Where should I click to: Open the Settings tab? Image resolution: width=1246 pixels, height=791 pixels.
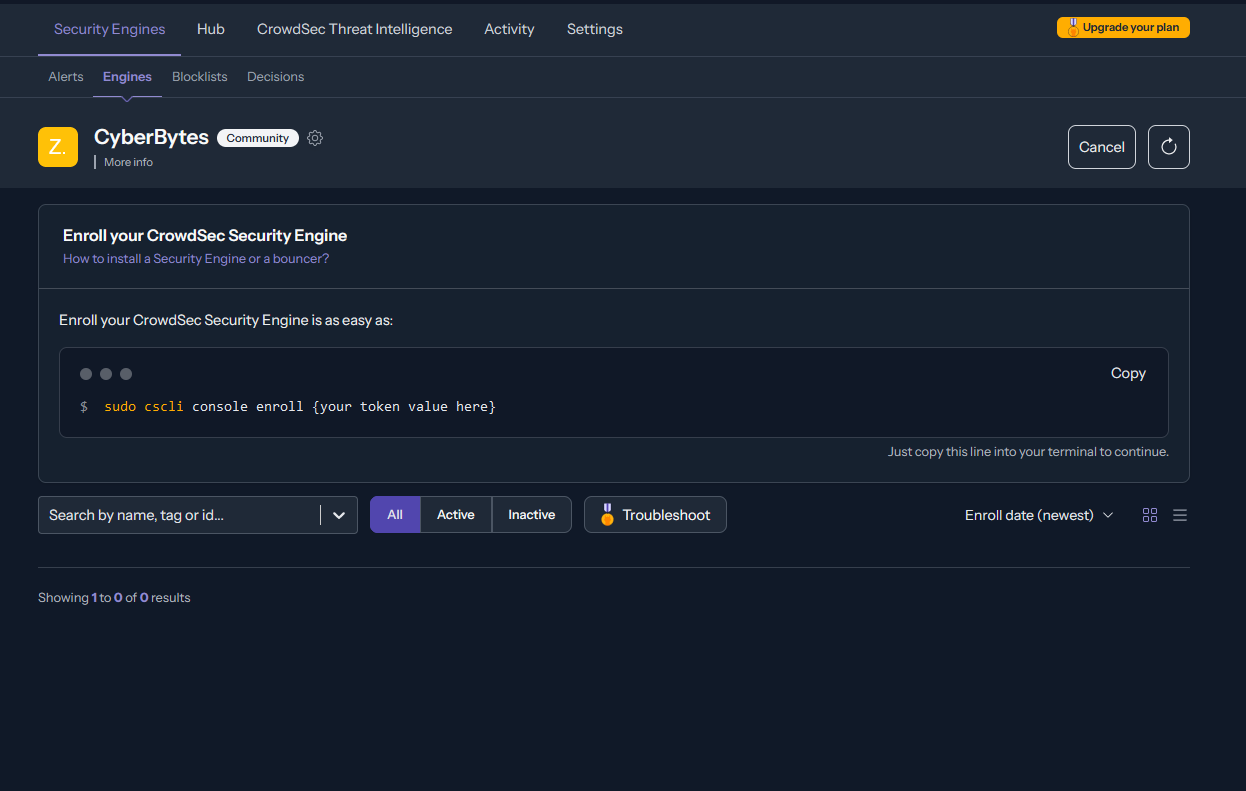tap(595, 29)
